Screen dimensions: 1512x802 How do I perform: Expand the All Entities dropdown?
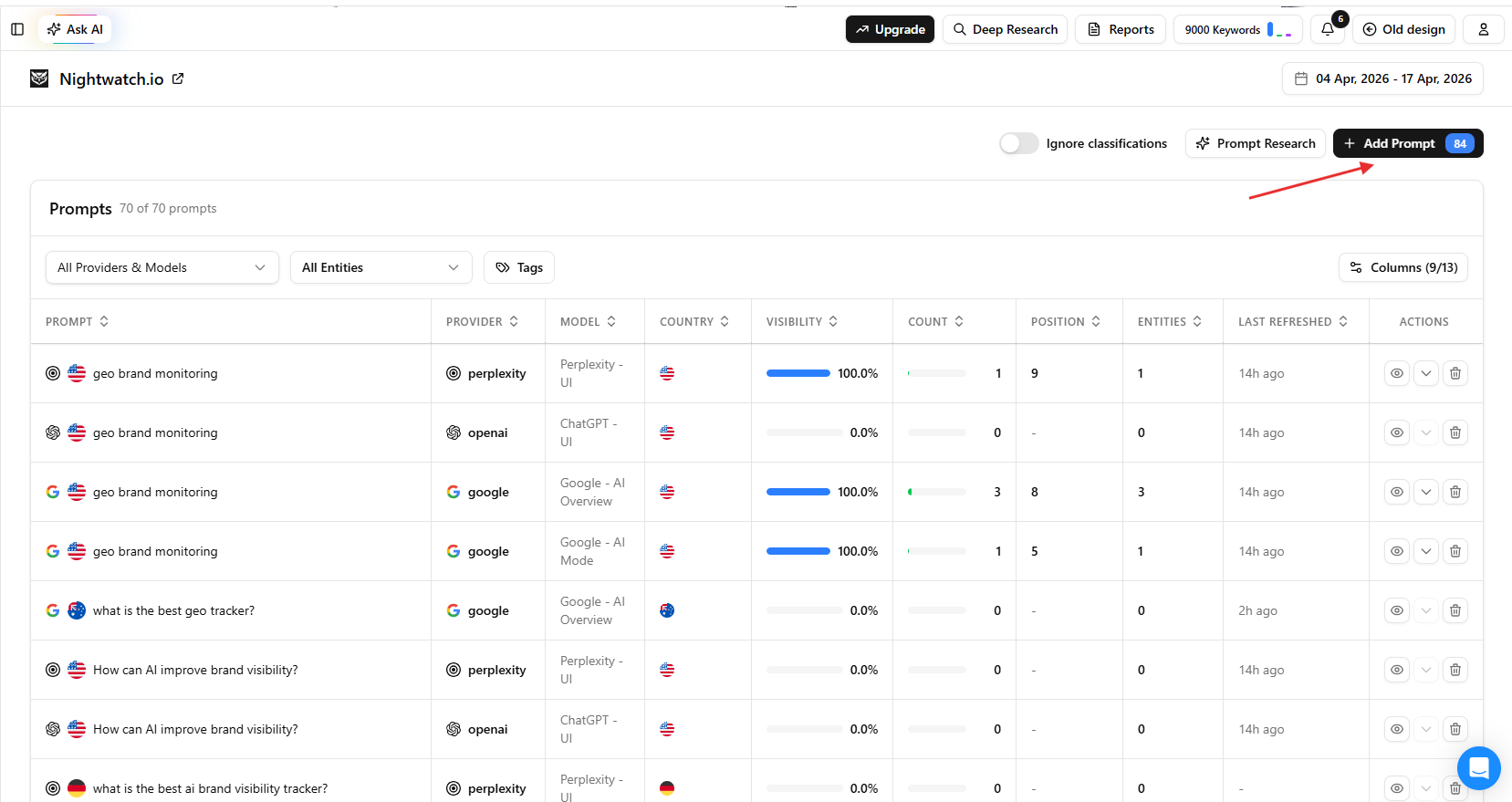point(381,267)
